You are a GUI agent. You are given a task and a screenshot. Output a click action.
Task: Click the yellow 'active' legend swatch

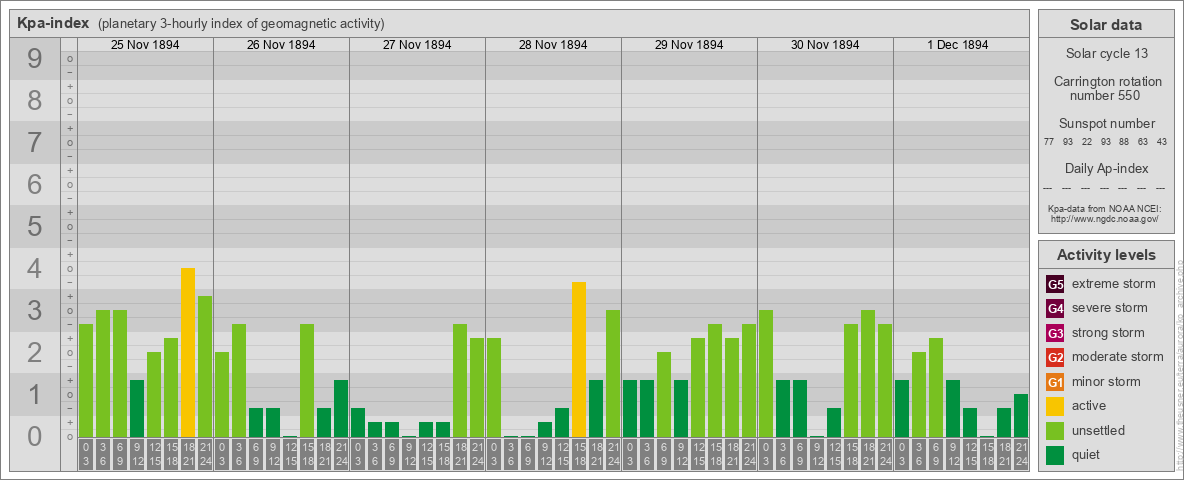click(1055, 406)
